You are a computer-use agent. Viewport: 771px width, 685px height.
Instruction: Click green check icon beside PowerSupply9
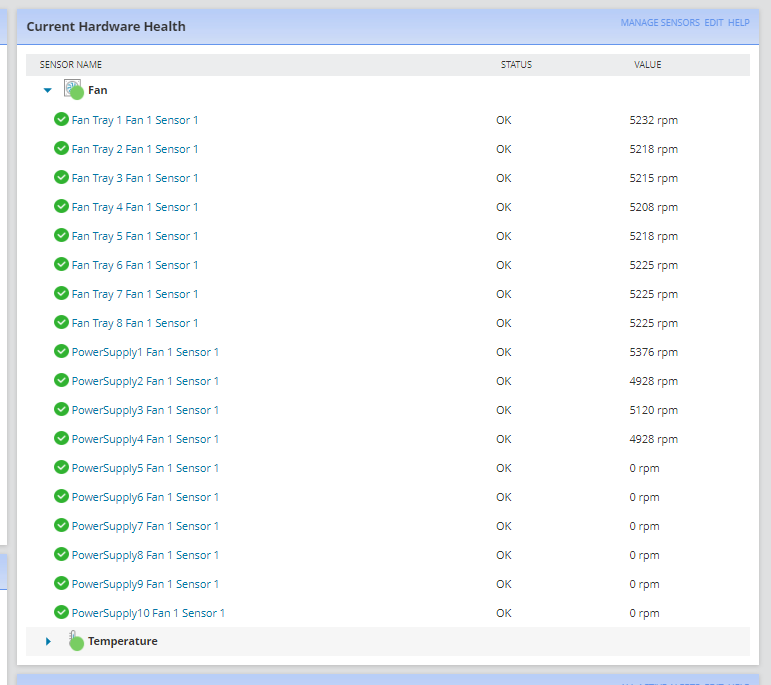[x=61, y=583]
